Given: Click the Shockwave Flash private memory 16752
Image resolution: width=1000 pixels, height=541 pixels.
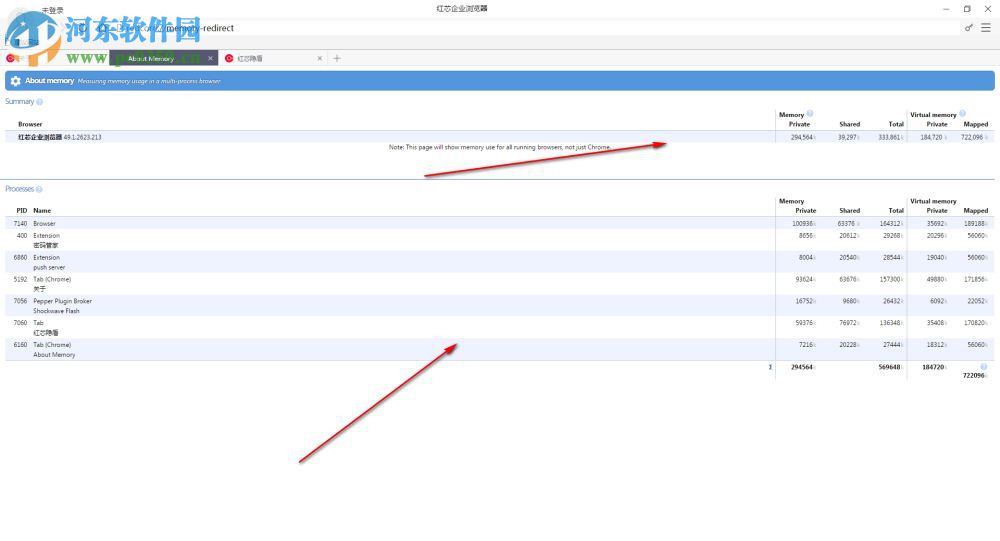Looking at the screenshot, I should tap(804, 301).
